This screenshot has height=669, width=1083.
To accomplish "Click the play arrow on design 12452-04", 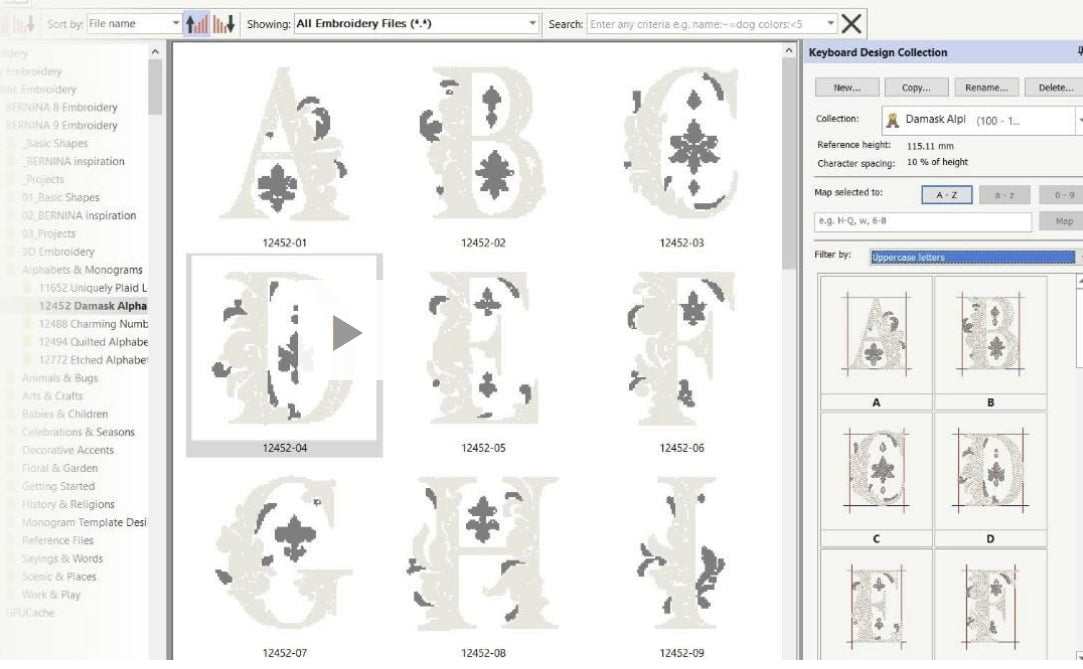I will pos(346,333).
